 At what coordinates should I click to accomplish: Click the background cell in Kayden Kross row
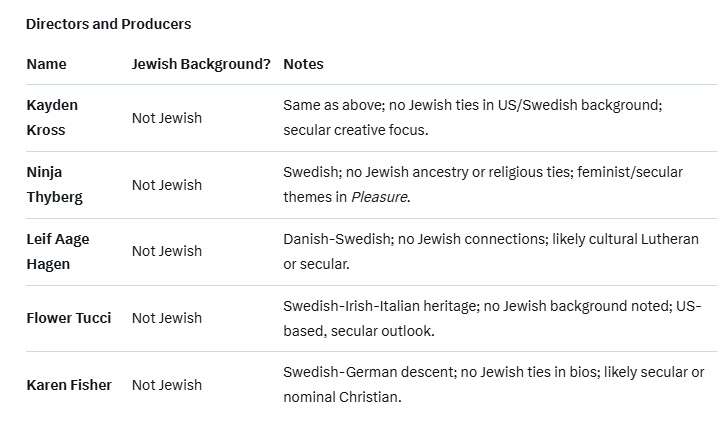point(167,118)
